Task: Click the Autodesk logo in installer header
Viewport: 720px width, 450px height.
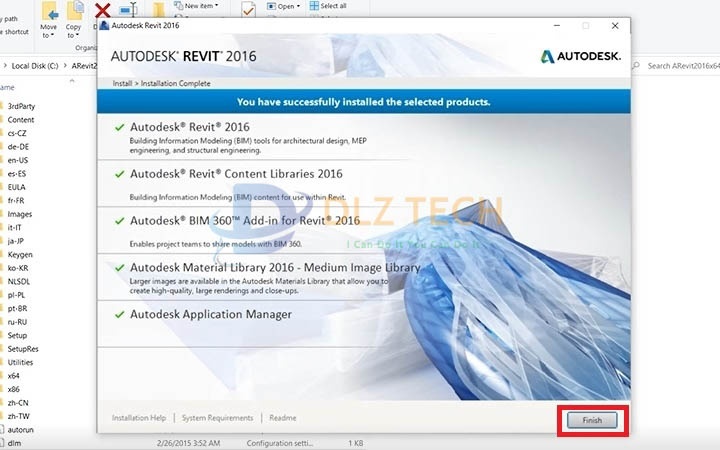Action: 581,57
